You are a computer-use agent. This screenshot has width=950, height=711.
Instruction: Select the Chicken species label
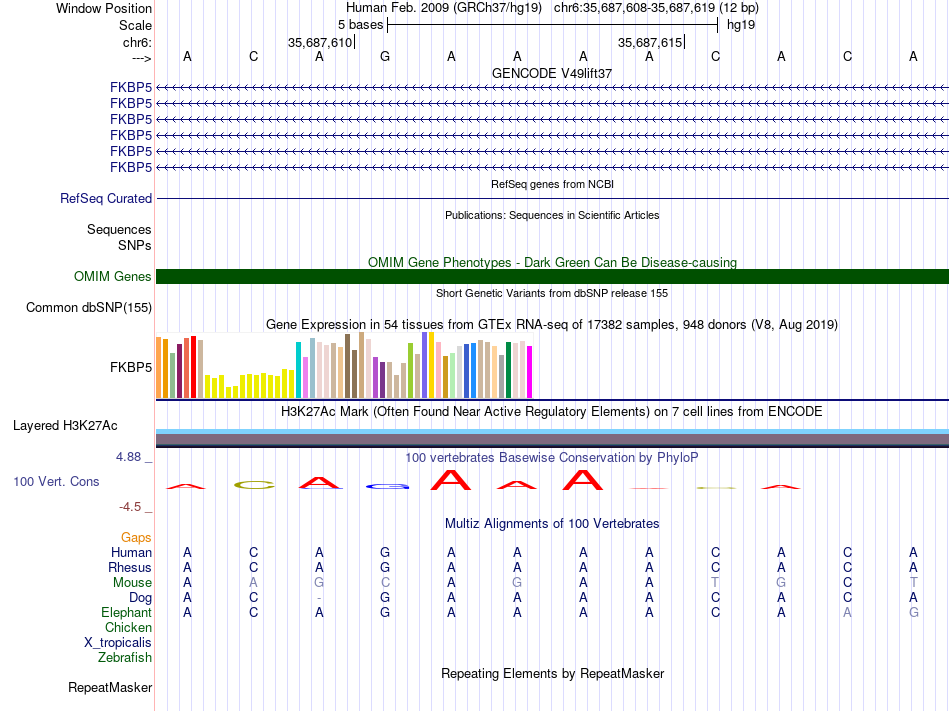128,627
